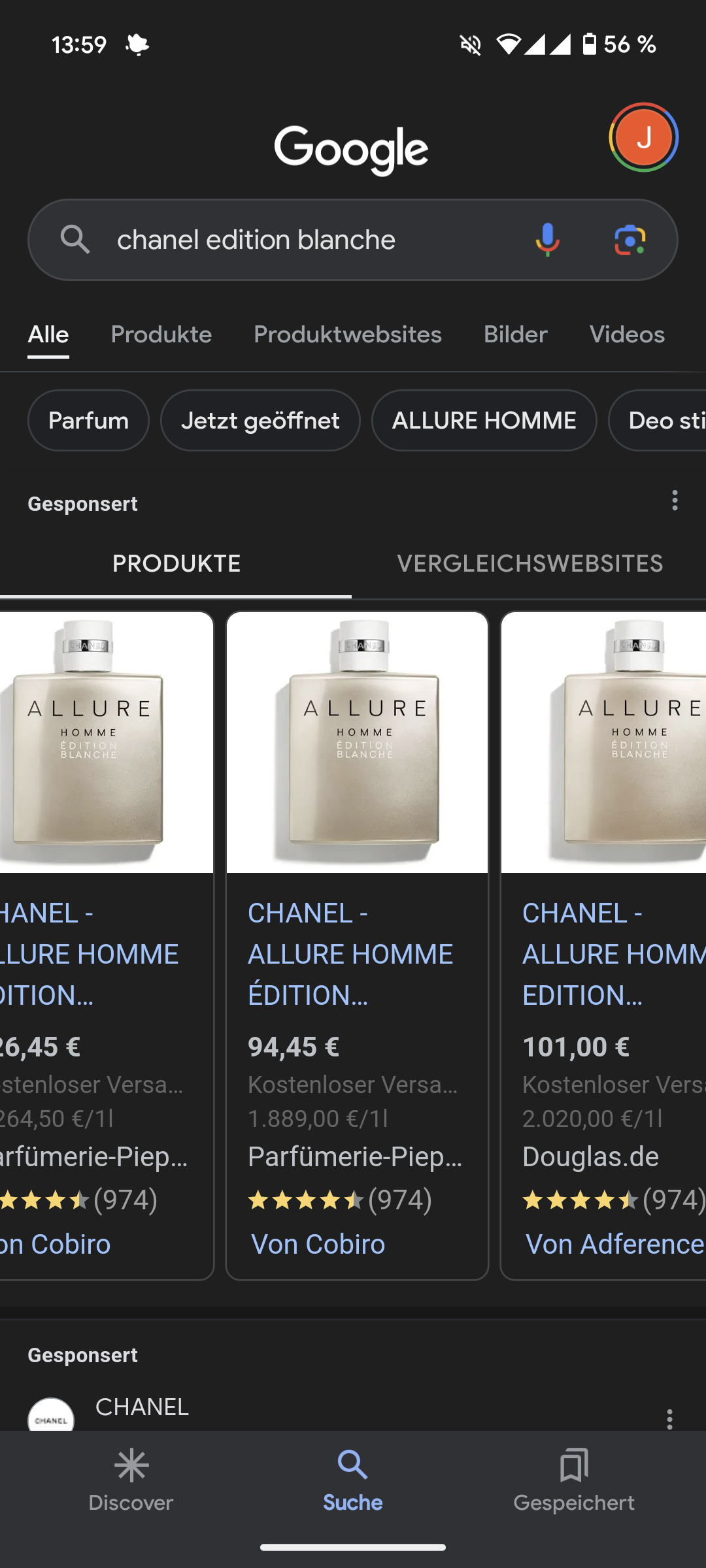Image resolution: width=706 pixels, height=1568 pixels.
Task: Switch to the Produkte search tab
Action: pos(161,335)
